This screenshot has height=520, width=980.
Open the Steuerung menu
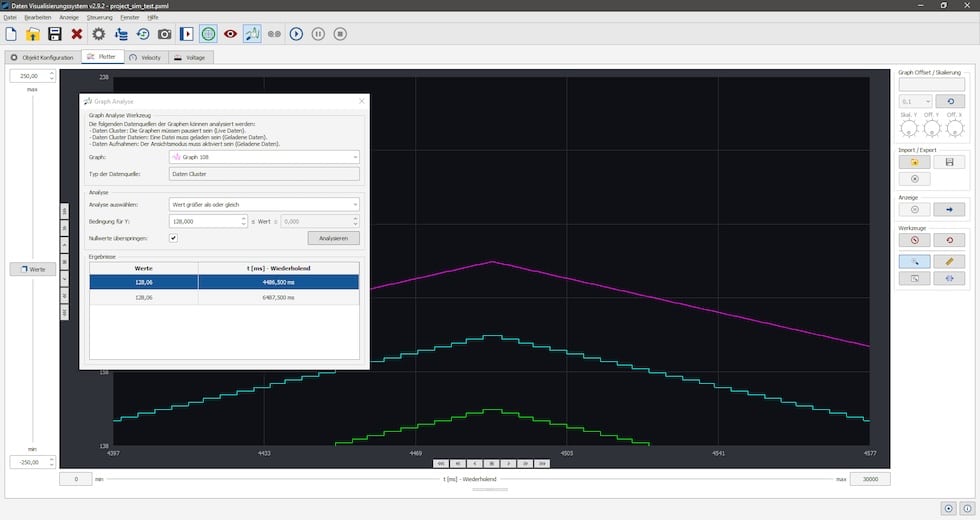coord(100,18)
